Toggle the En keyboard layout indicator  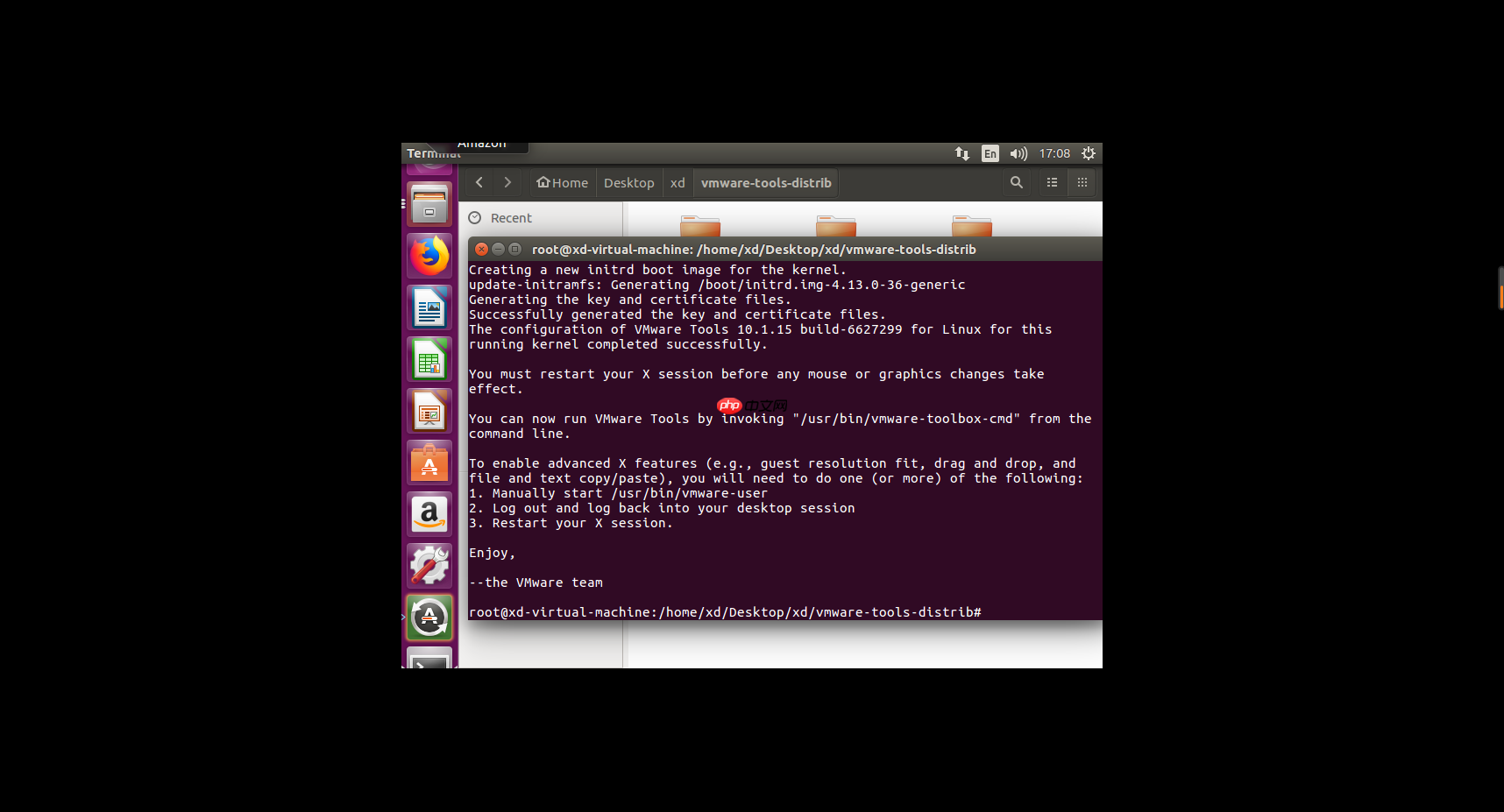(990, 153)
